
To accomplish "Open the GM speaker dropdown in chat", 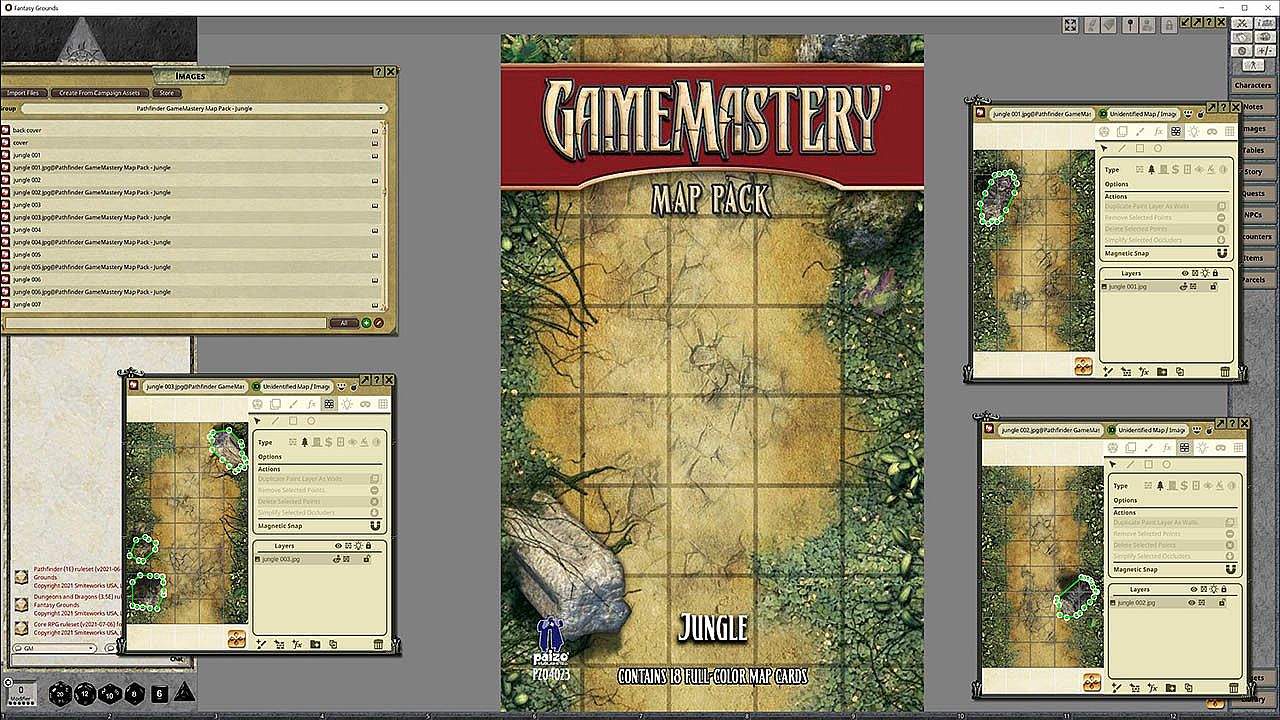I will tap(55, 648).
